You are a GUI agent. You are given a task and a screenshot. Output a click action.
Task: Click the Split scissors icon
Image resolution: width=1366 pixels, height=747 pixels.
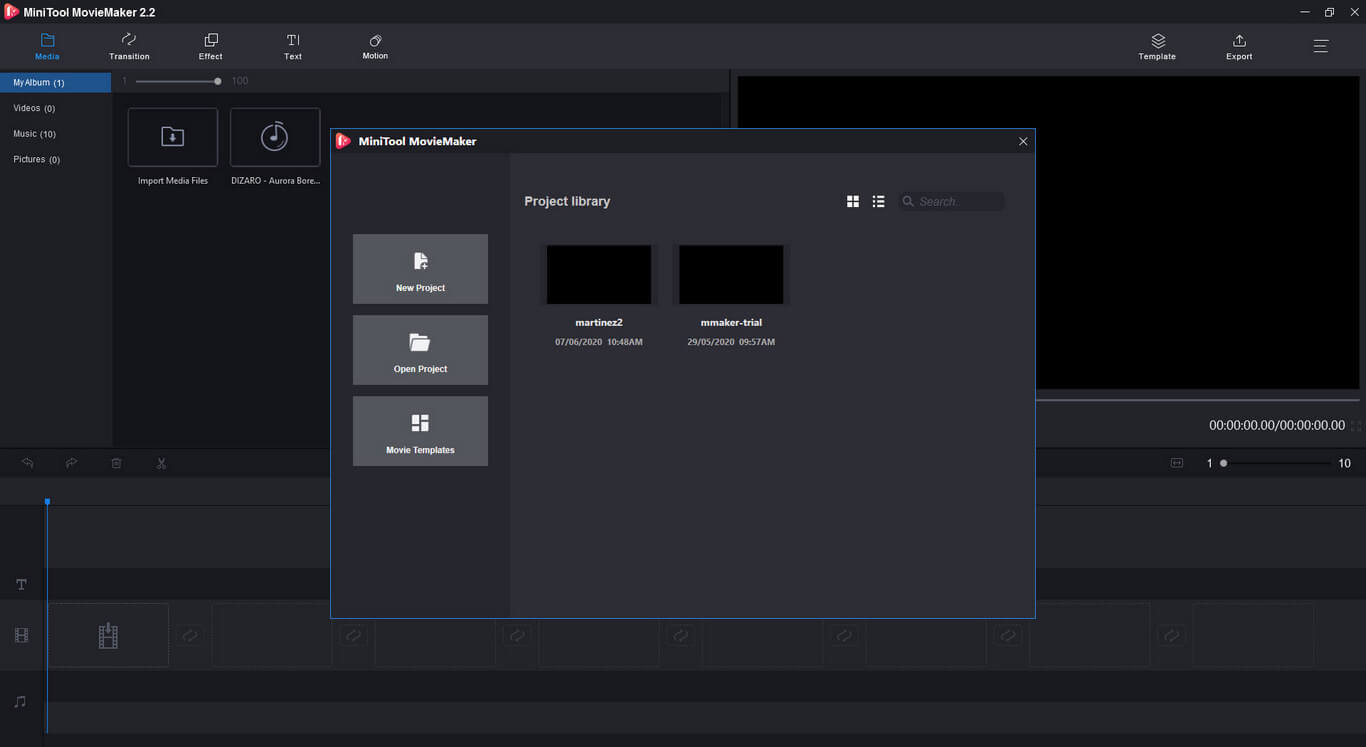coord(161,463)
